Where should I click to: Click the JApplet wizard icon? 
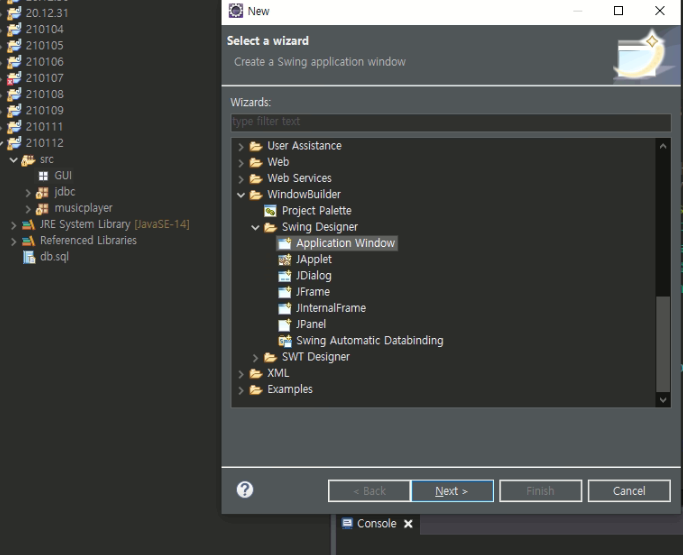click(x=284, y=260)
